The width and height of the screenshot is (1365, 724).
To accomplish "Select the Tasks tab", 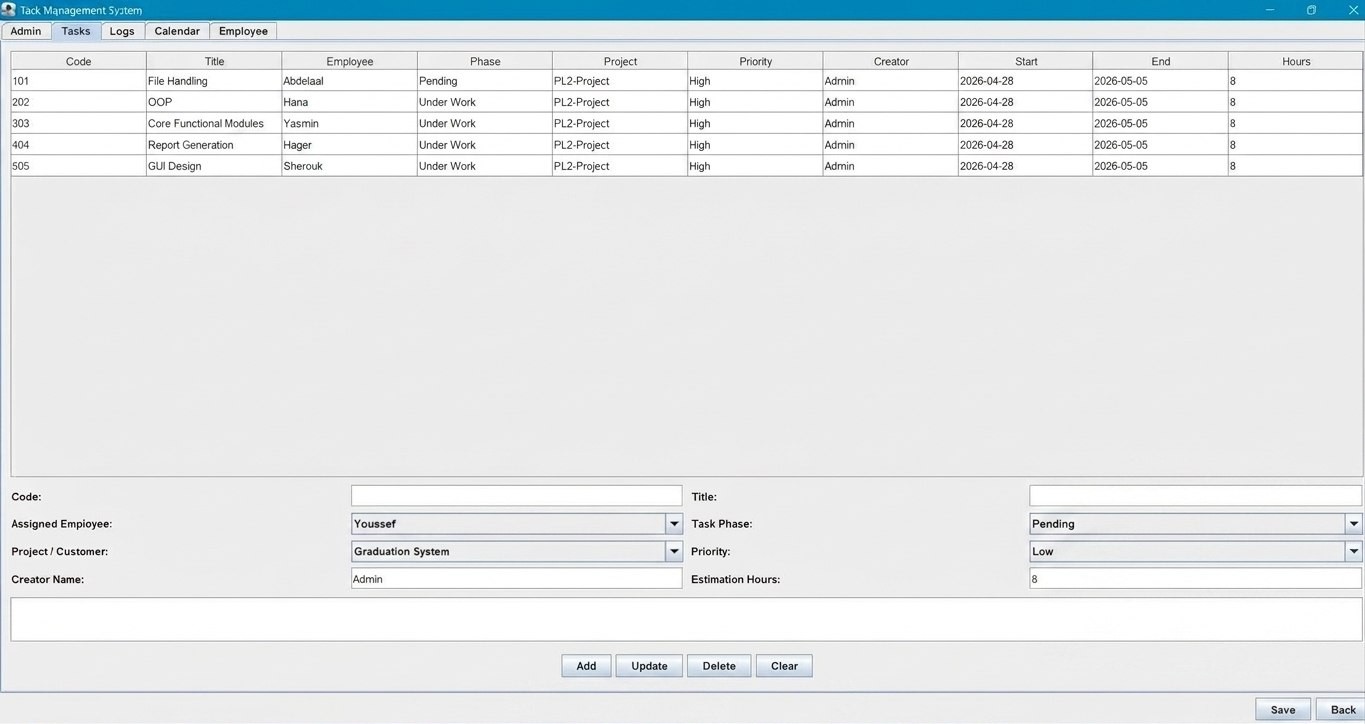I will (76, 31).
